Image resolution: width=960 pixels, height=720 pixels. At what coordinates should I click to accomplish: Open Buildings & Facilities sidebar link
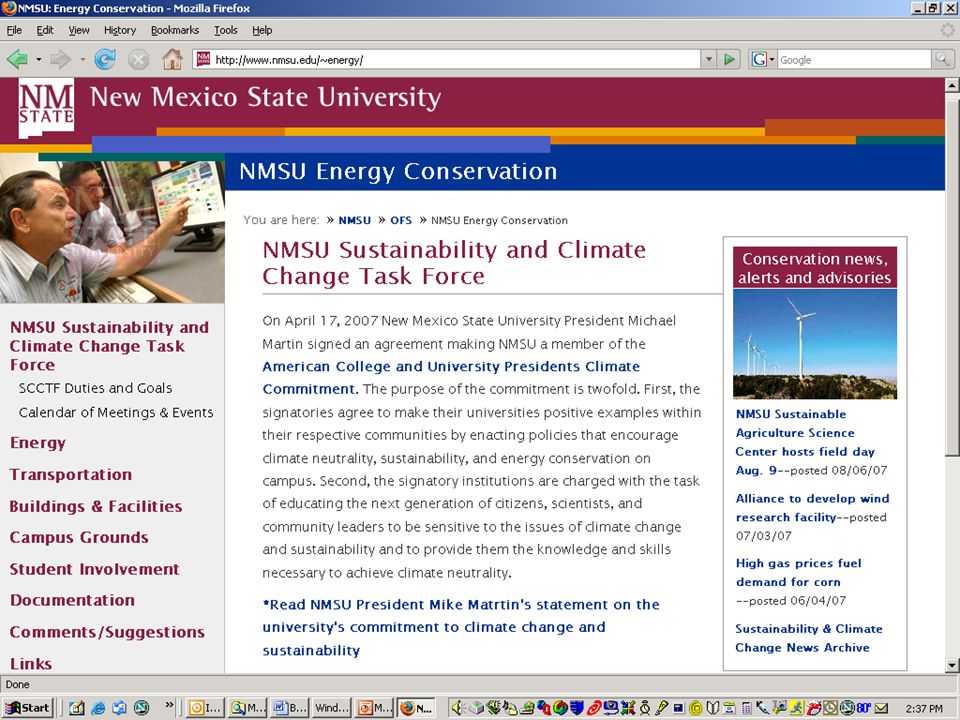pyautogui.click(x=96, y=506)
